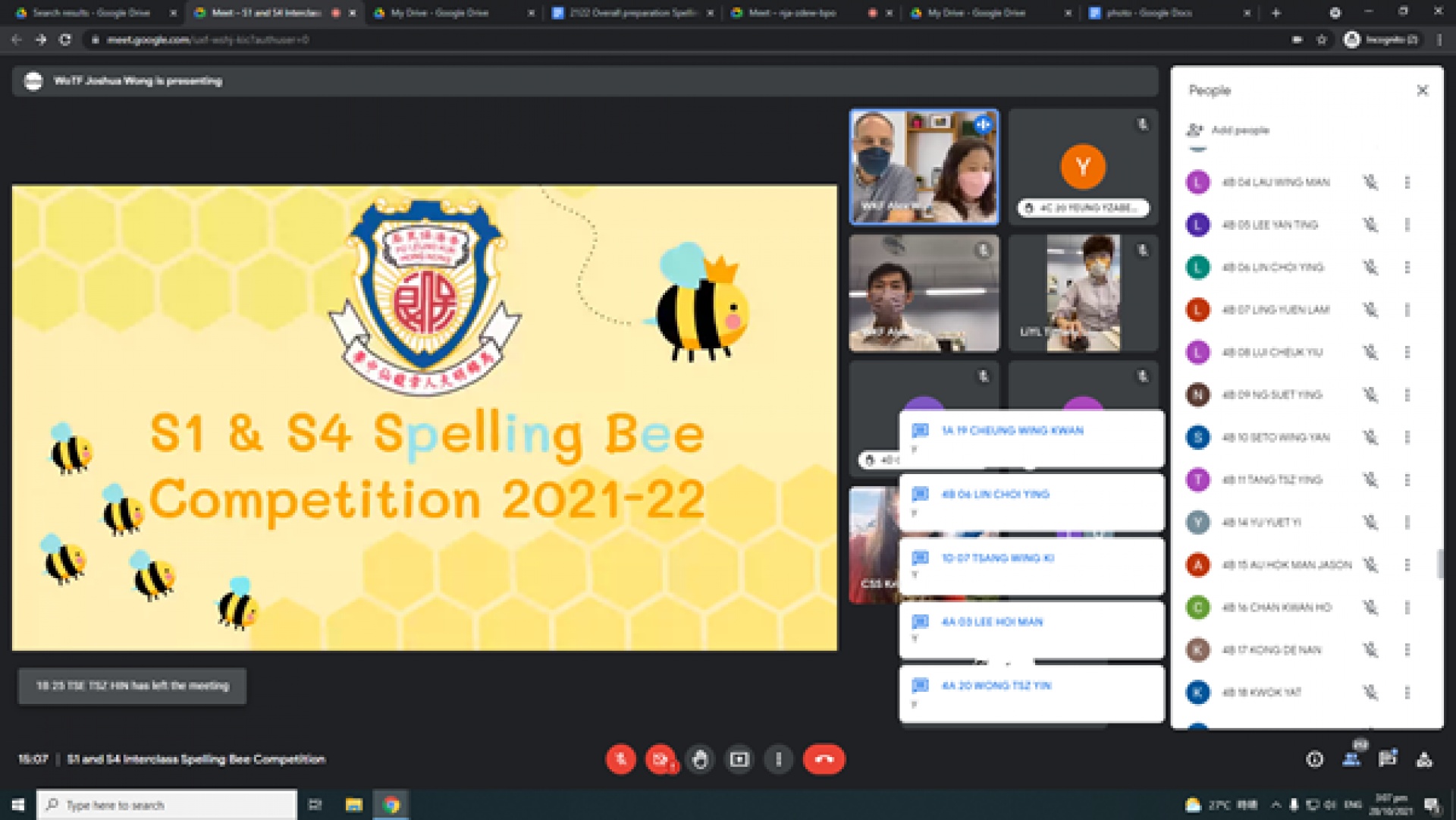Click the Present now screen icon
This screenshot has height=820, width=1456.
click(x=739, y=759)
